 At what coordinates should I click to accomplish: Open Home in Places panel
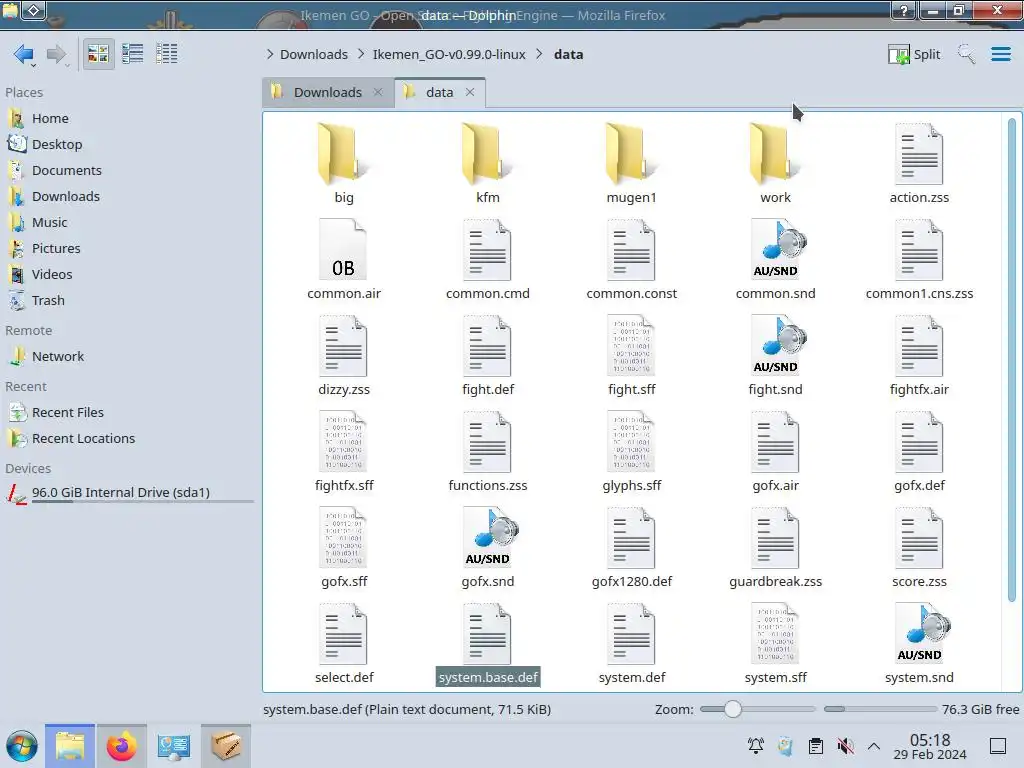(x=50, y=118)
